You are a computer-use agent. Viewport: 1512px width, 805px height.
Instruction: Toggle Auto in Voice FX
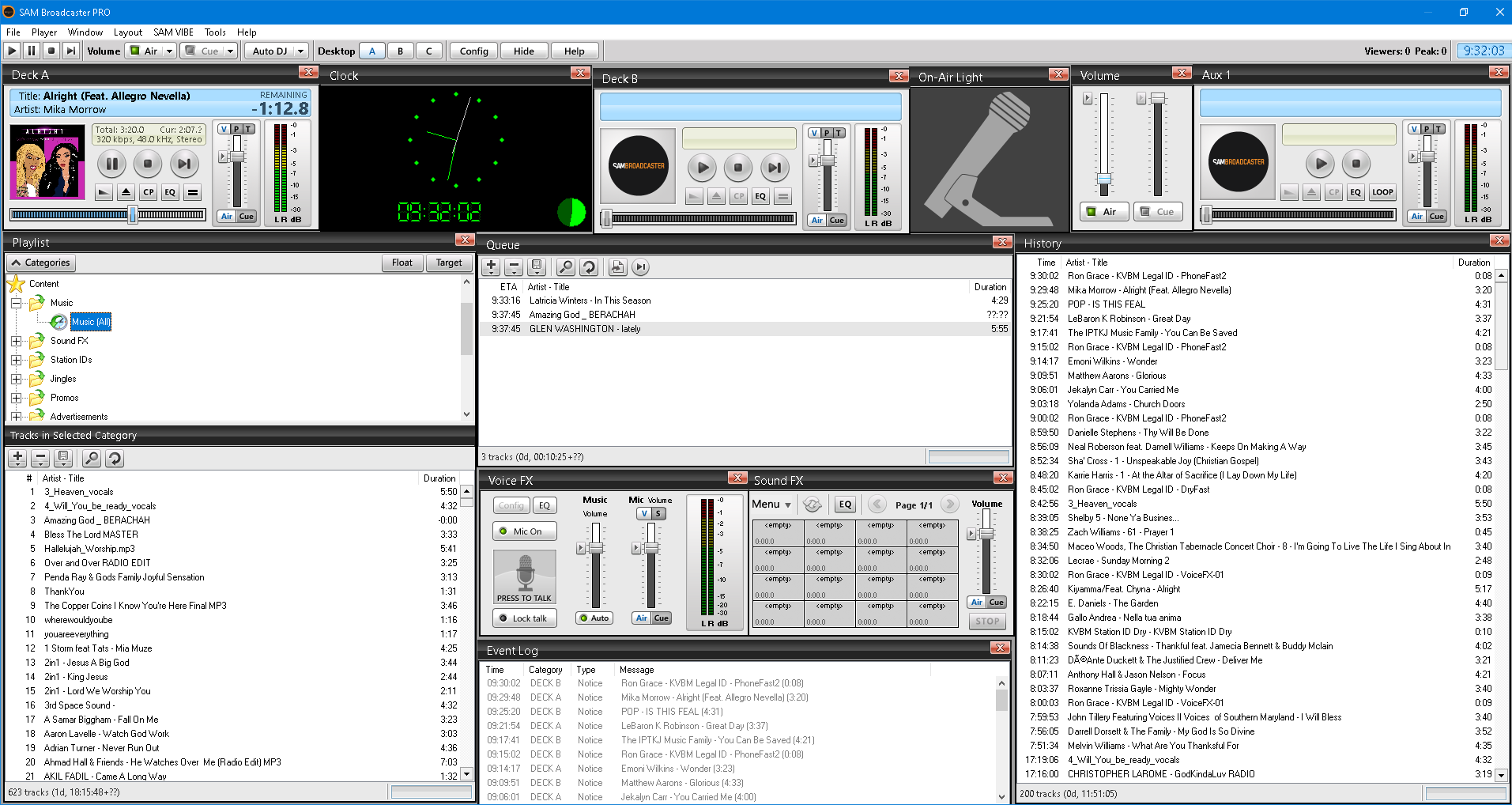coord(594,618)
